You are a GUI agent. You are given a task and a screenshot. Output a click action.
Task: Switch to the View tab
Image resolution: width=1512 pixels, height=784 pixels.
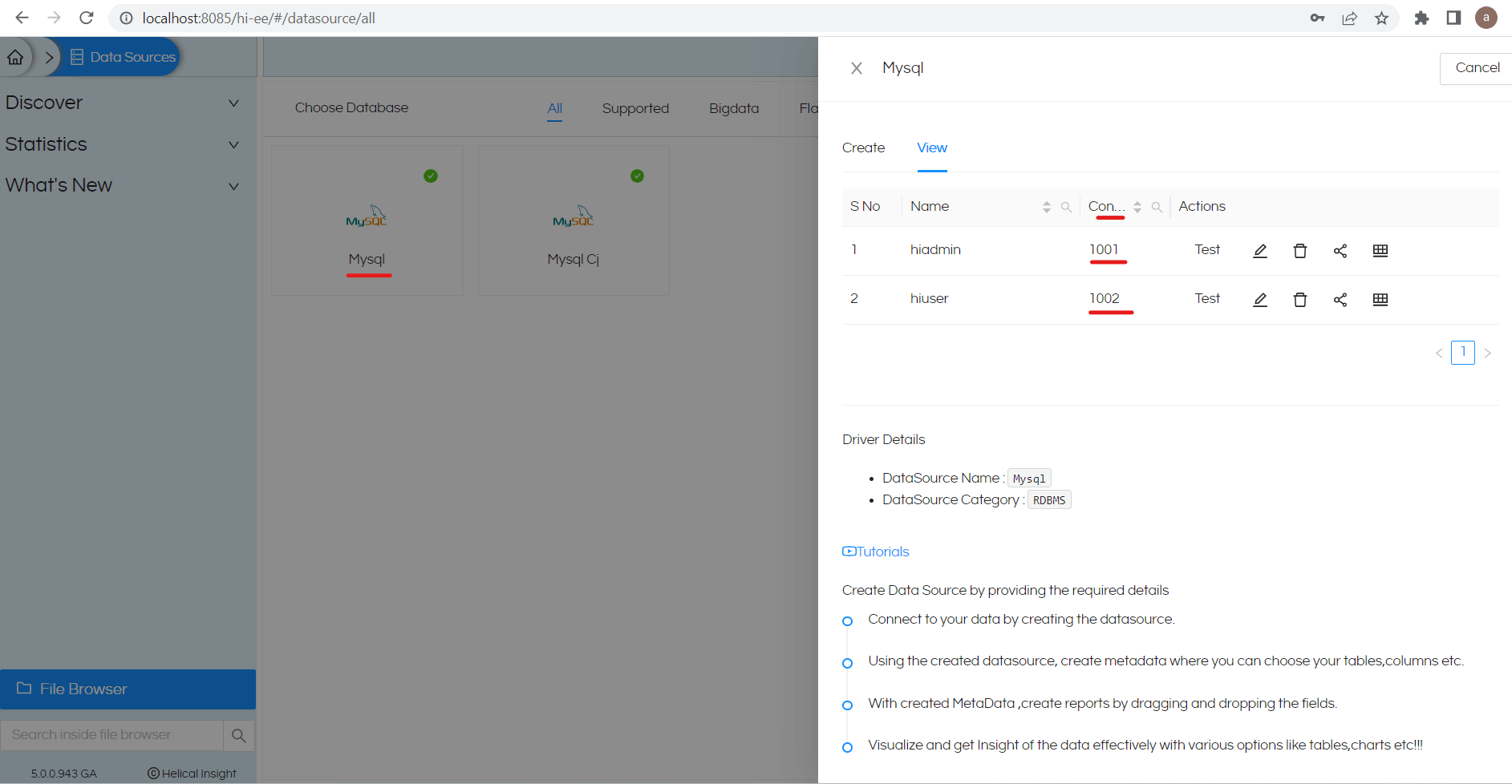point(932,148)
